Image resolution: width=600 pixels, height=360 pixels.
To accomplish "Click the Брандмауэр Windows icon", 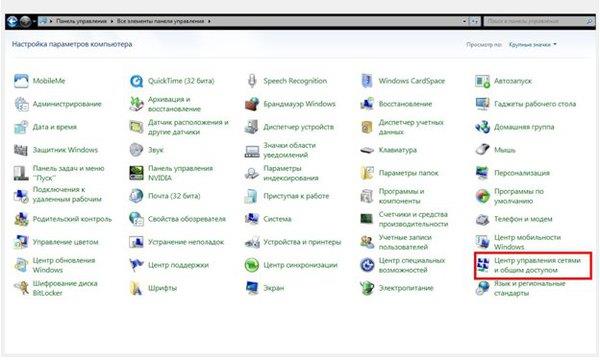I will coord(252,104).
